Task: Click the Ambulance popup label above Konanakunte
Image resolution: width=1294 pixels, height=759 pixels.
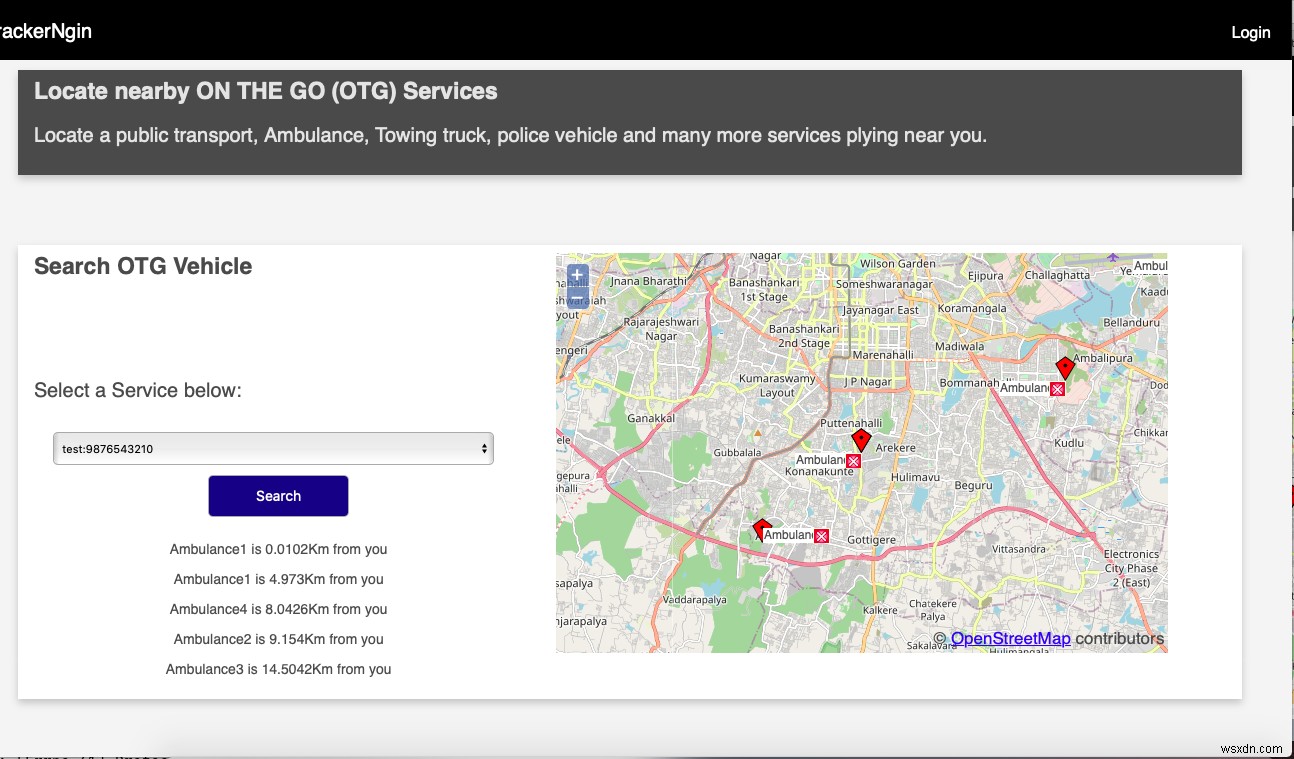Action: (821, 460)
